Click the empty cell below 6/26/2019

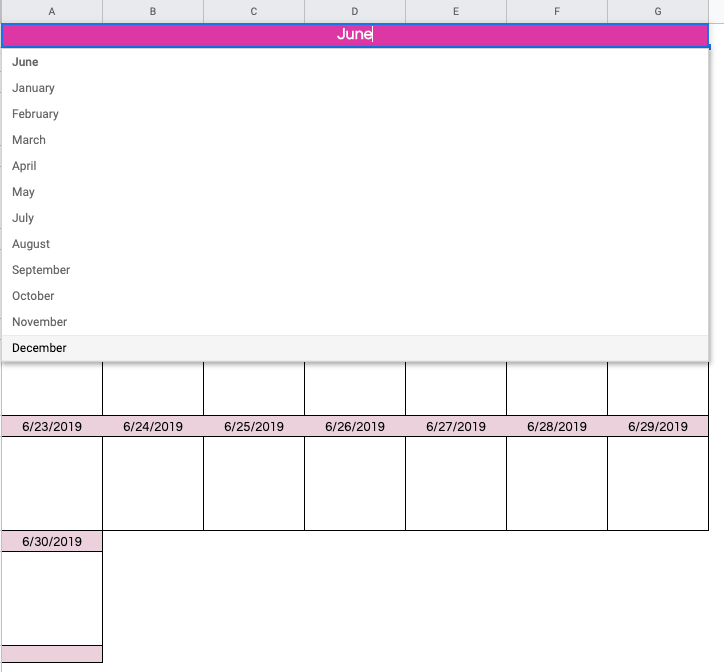point(355,484)
